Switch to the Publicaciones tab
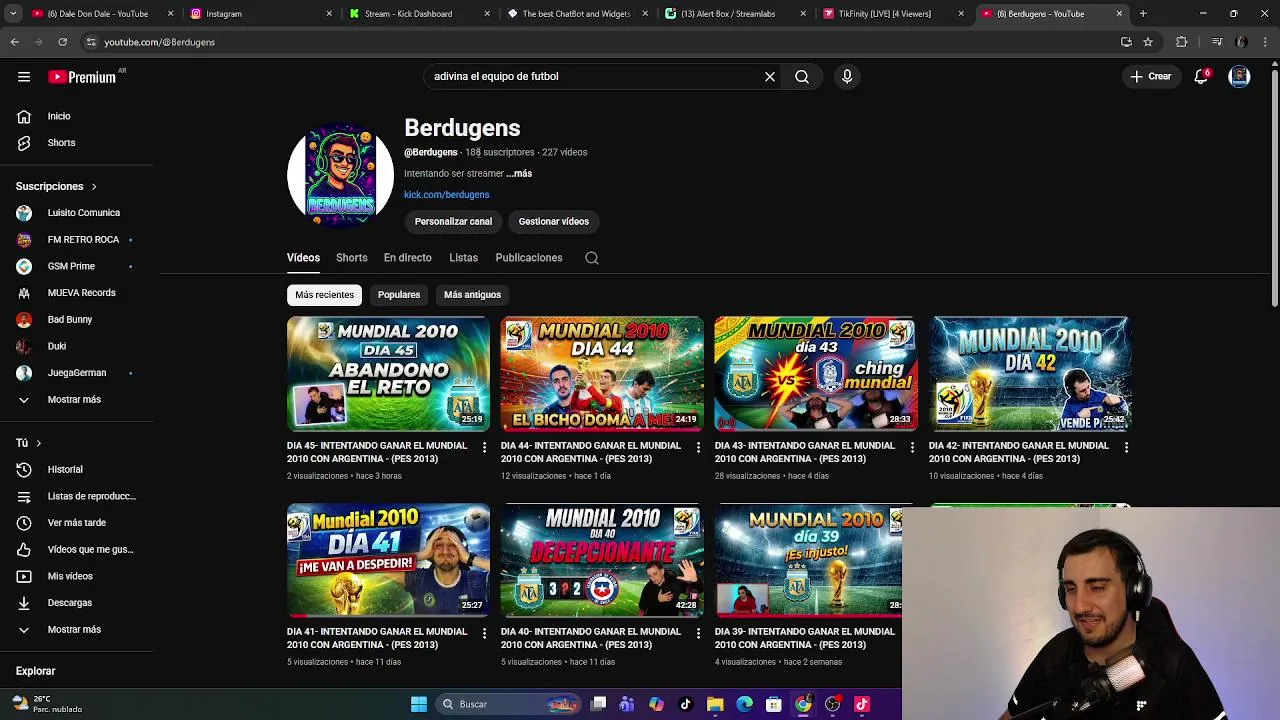Screen dimensions: 1280x720 [x=529, y=258]
